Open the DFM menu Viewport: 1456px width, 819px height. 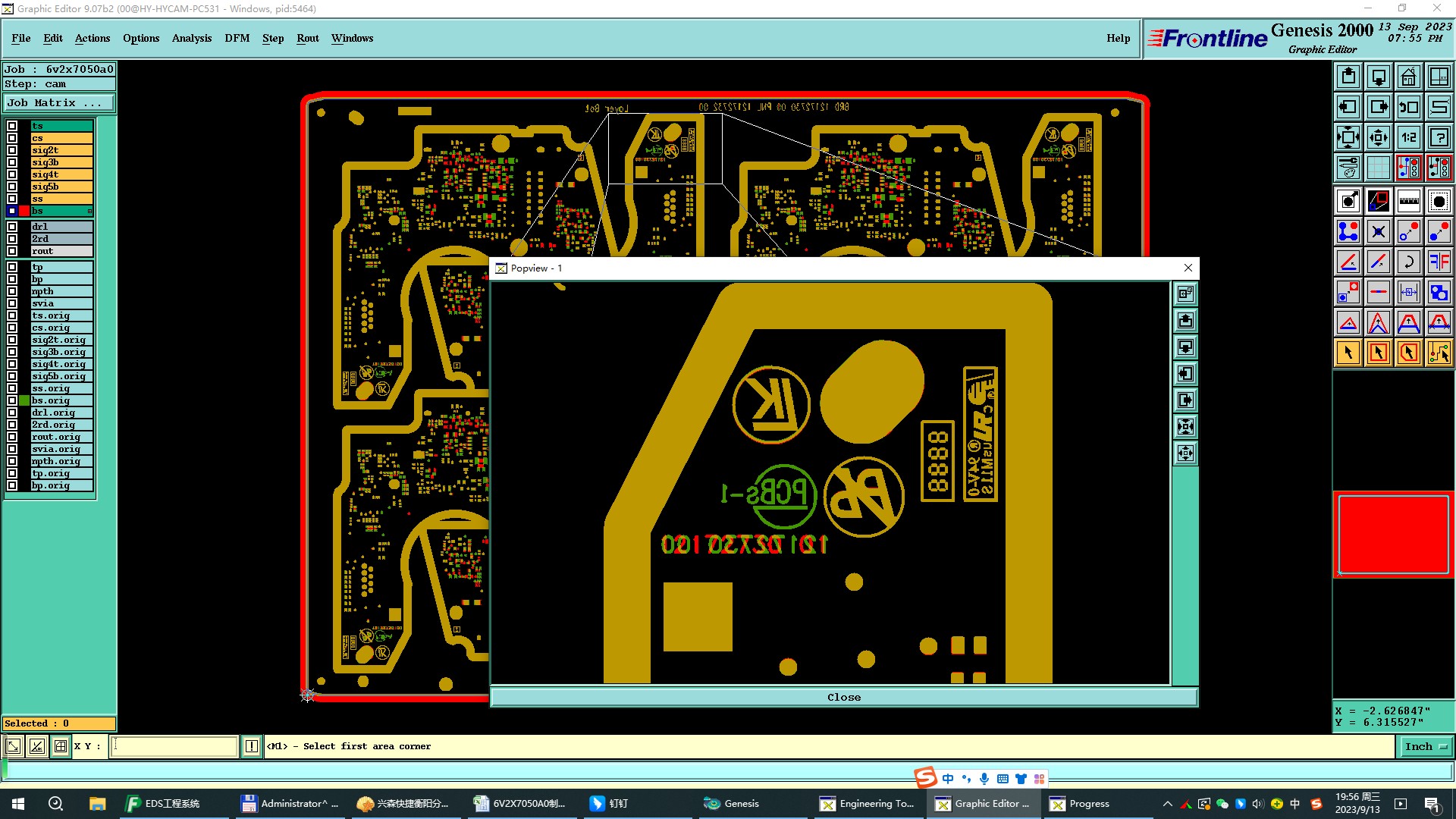tap(237, 38)
